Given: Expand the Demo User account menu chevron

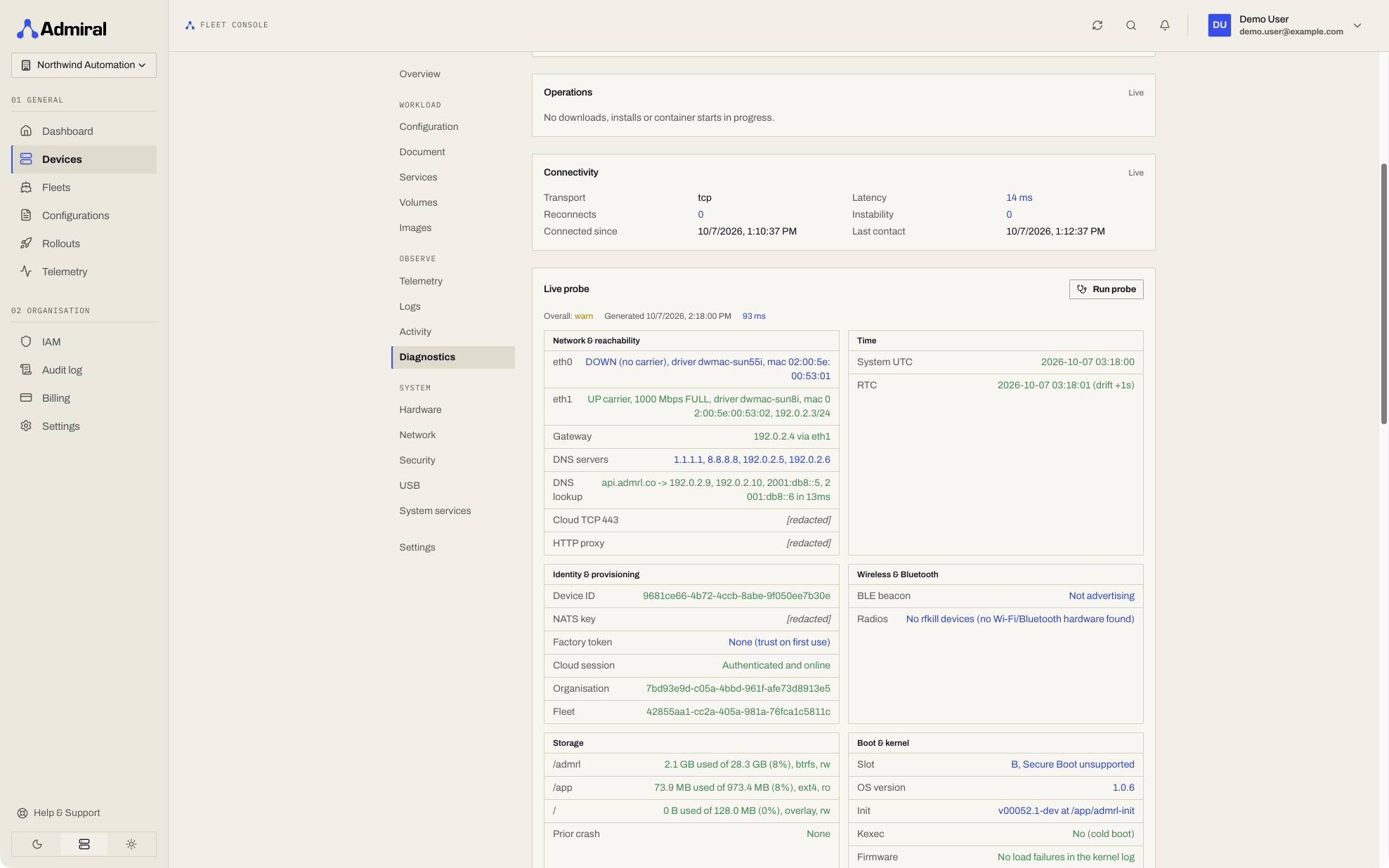Looking at the screenshot, I should pyautogui.click(x=1357, y=25).
